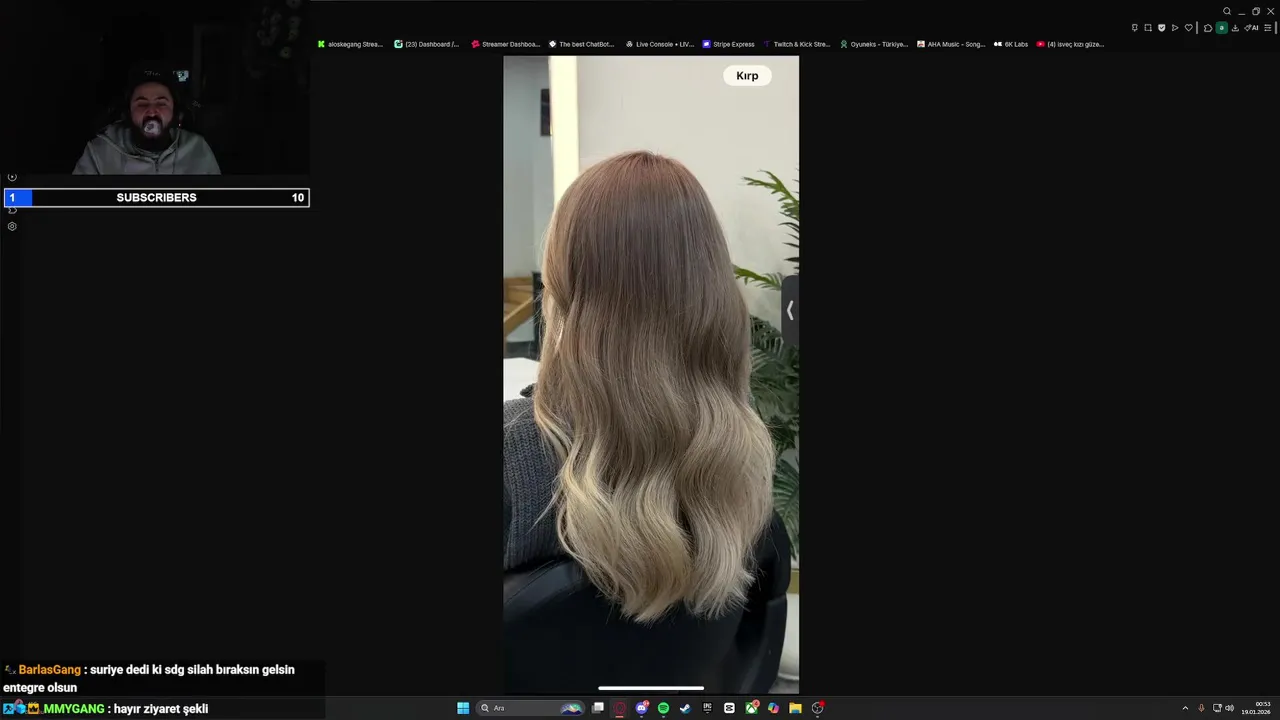Image resolution: width=1280 pixels, height=720 pixels.
Task: Open the shield privacy protection icon
Action: (1162, 28)
